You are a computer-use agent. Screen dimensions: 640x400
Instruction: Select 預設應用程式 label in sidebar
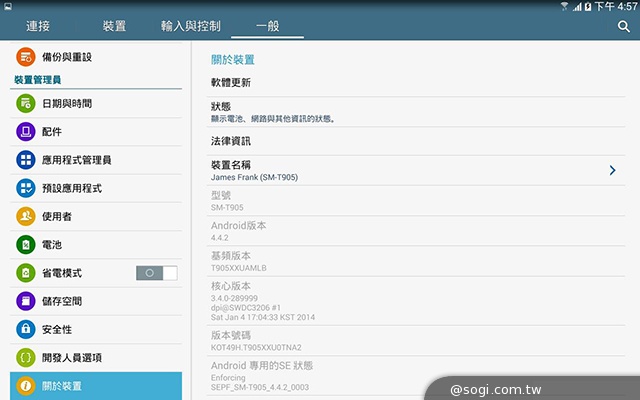click(x=72, y=188)
